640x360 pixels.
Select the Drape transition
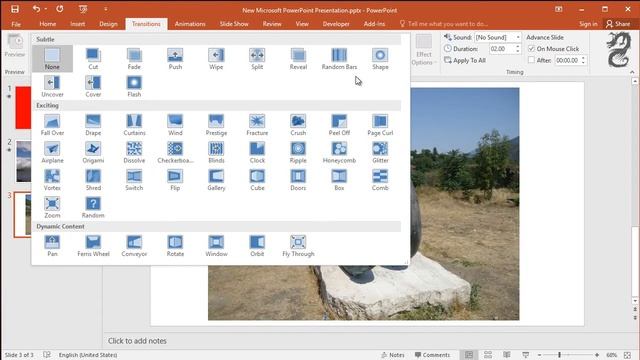(x=93, y=125)
